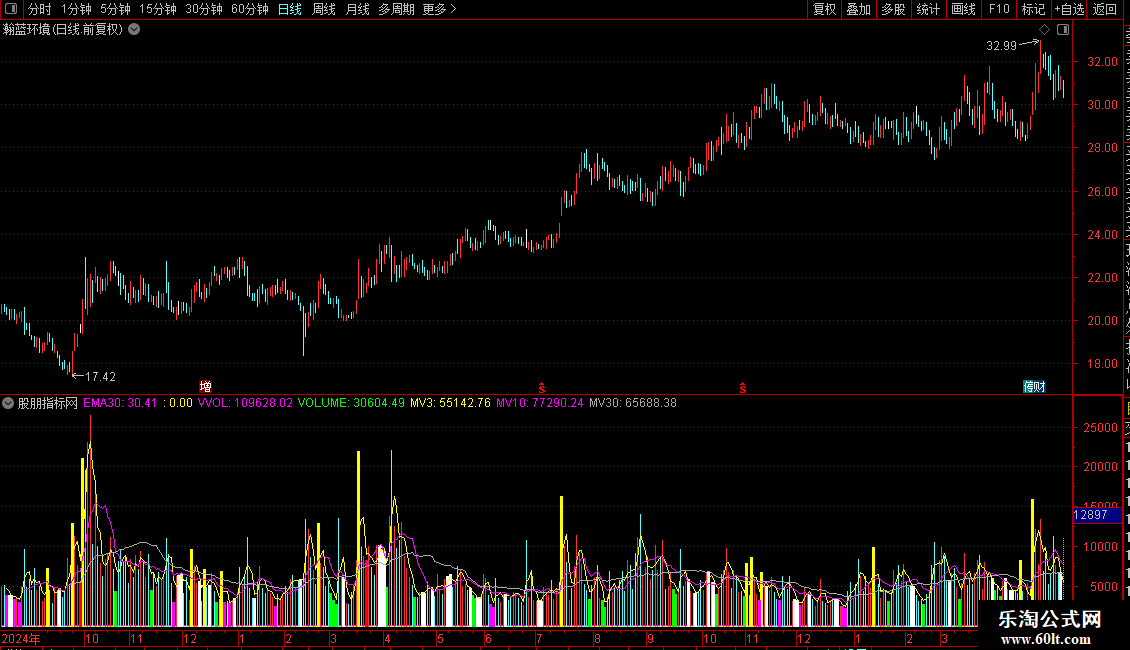Click the VVOL: 109628.02 indicator value
This screenshot has width=1130, height=650.
(245, 403)
